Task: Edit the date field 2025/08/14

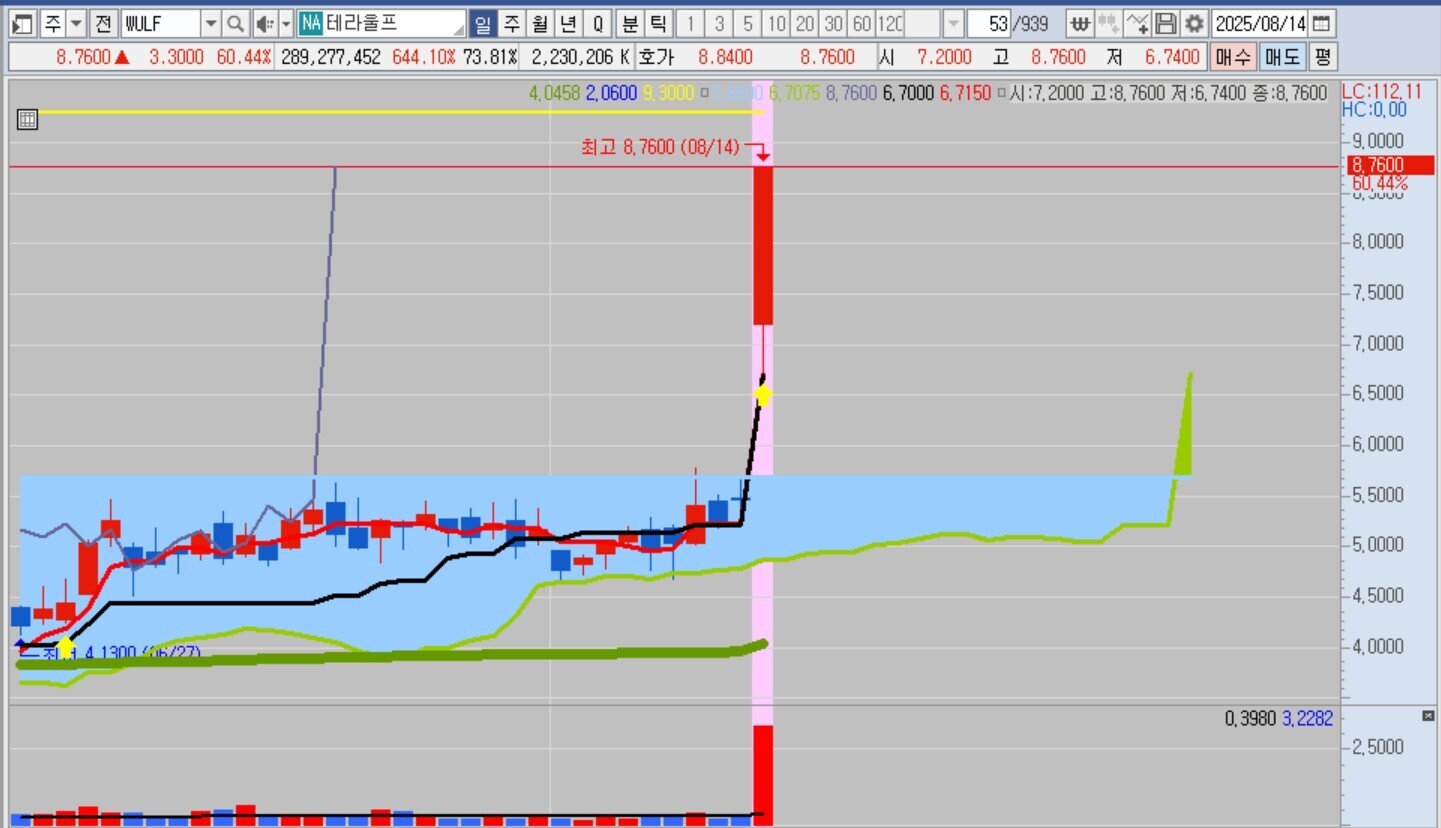Action: 1260,23
